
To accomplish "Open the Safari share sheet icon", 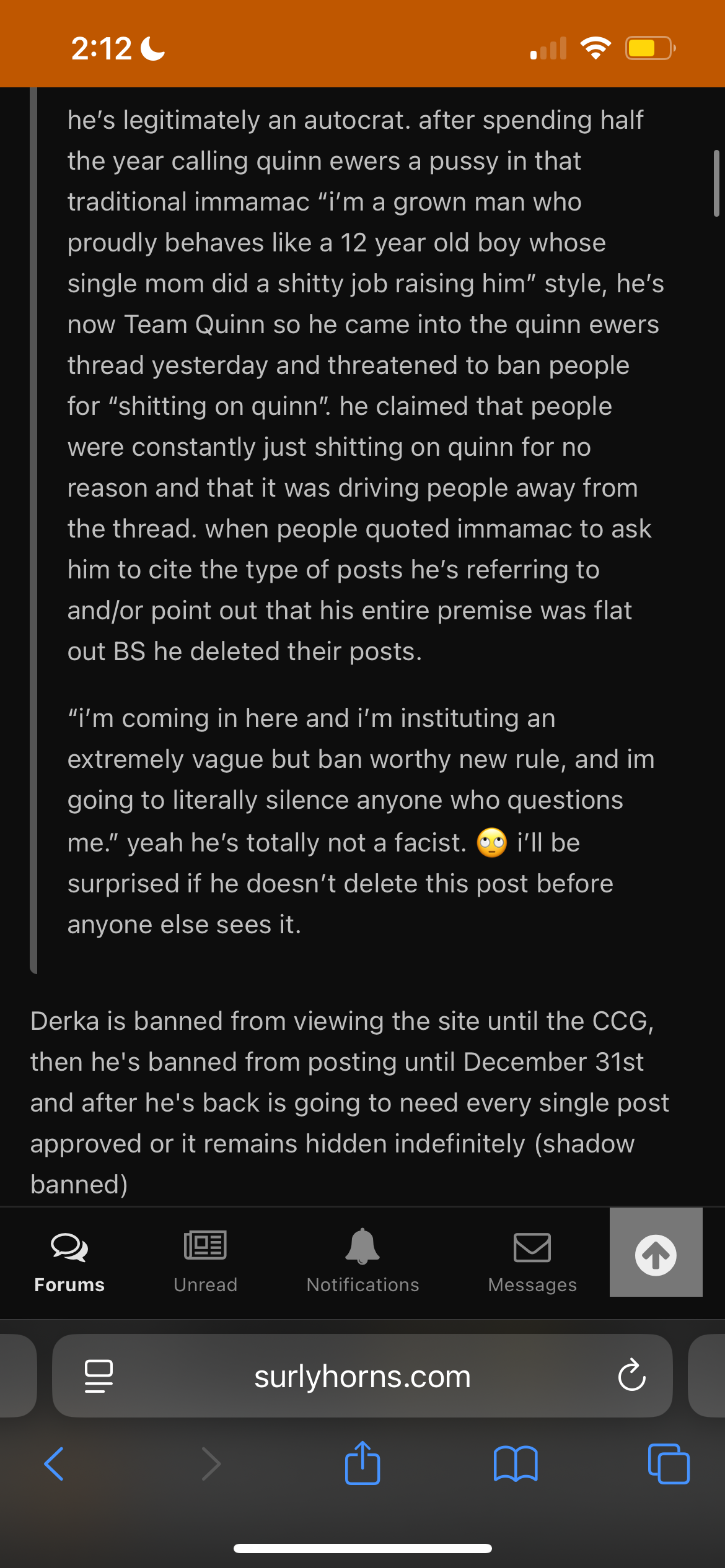I will click(x=362, y=1463).
